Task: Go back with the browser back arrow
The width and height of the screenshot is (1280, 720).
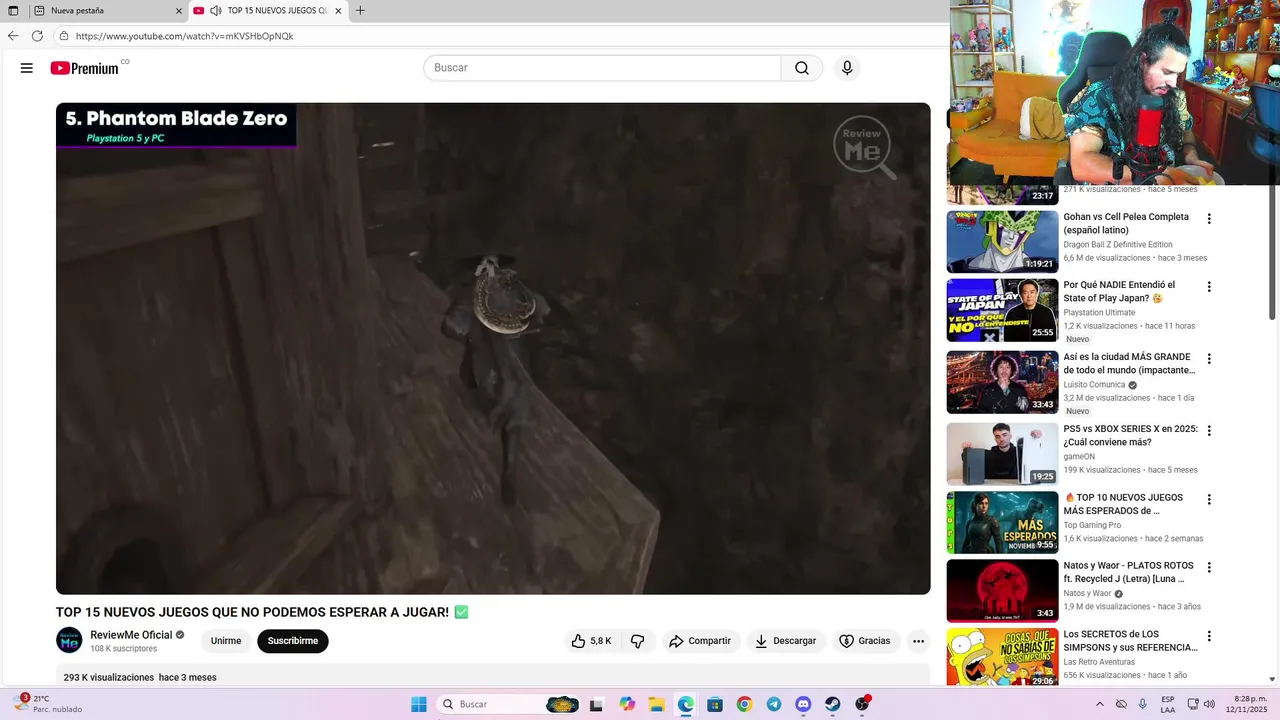Action: pyautogui.click(x=13, y=36)
